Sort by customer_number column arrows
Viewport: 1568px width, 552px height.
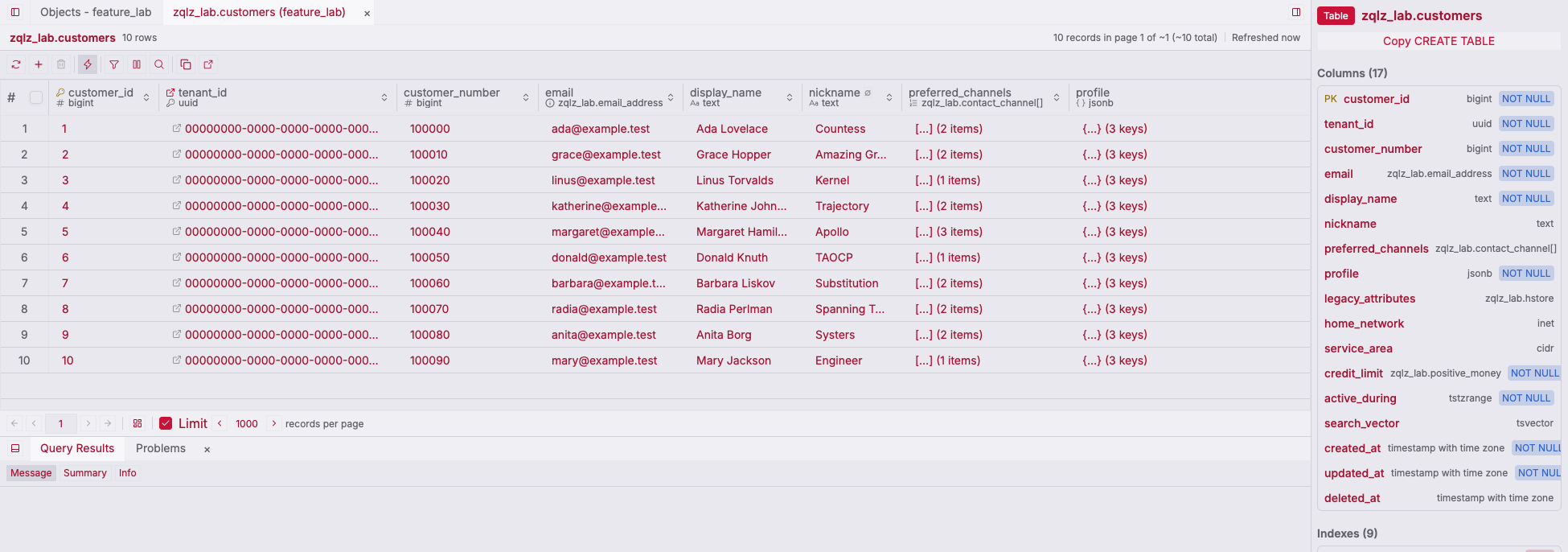click(526, 97)
